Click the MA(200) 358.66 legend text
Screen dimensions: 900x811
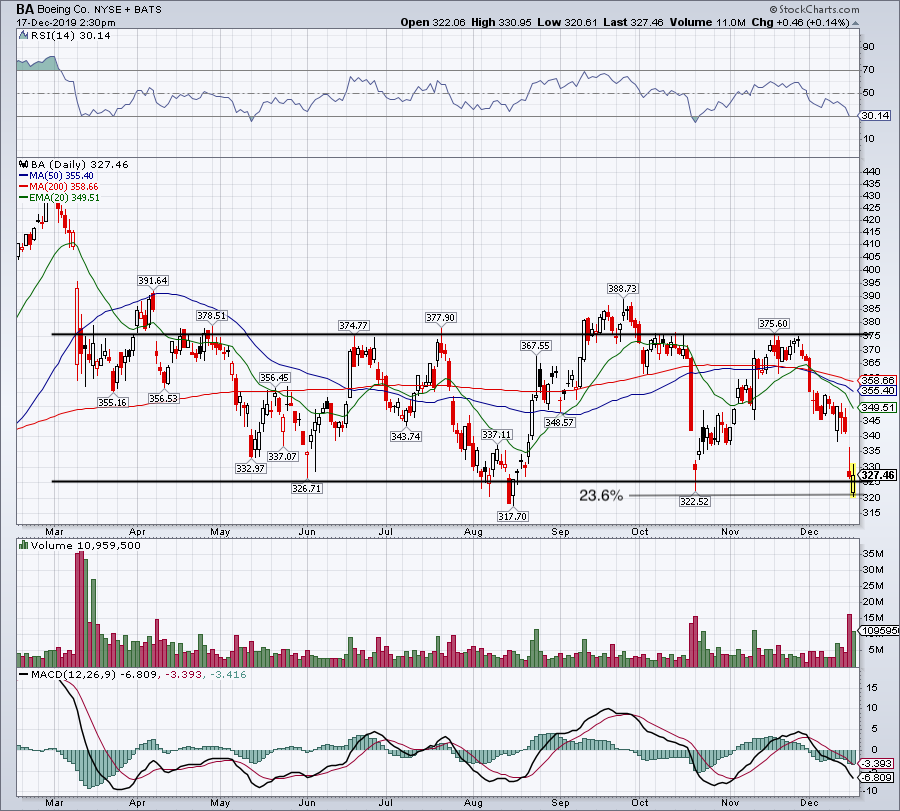click(x=64, y=187)
